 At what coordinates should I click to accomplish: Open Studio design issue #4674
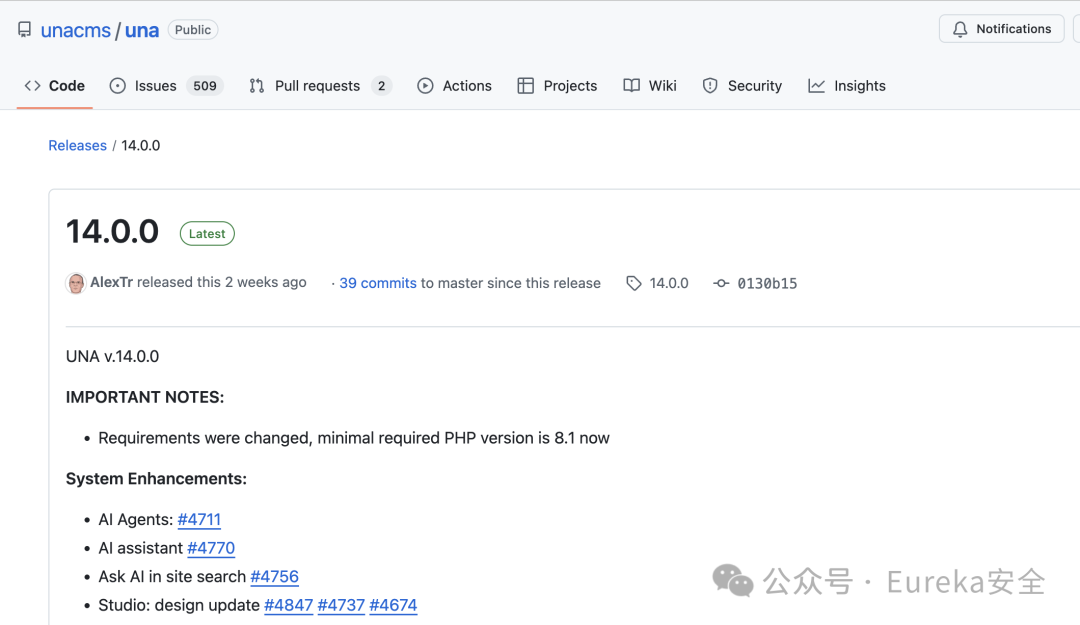click(x=393, y=605)
